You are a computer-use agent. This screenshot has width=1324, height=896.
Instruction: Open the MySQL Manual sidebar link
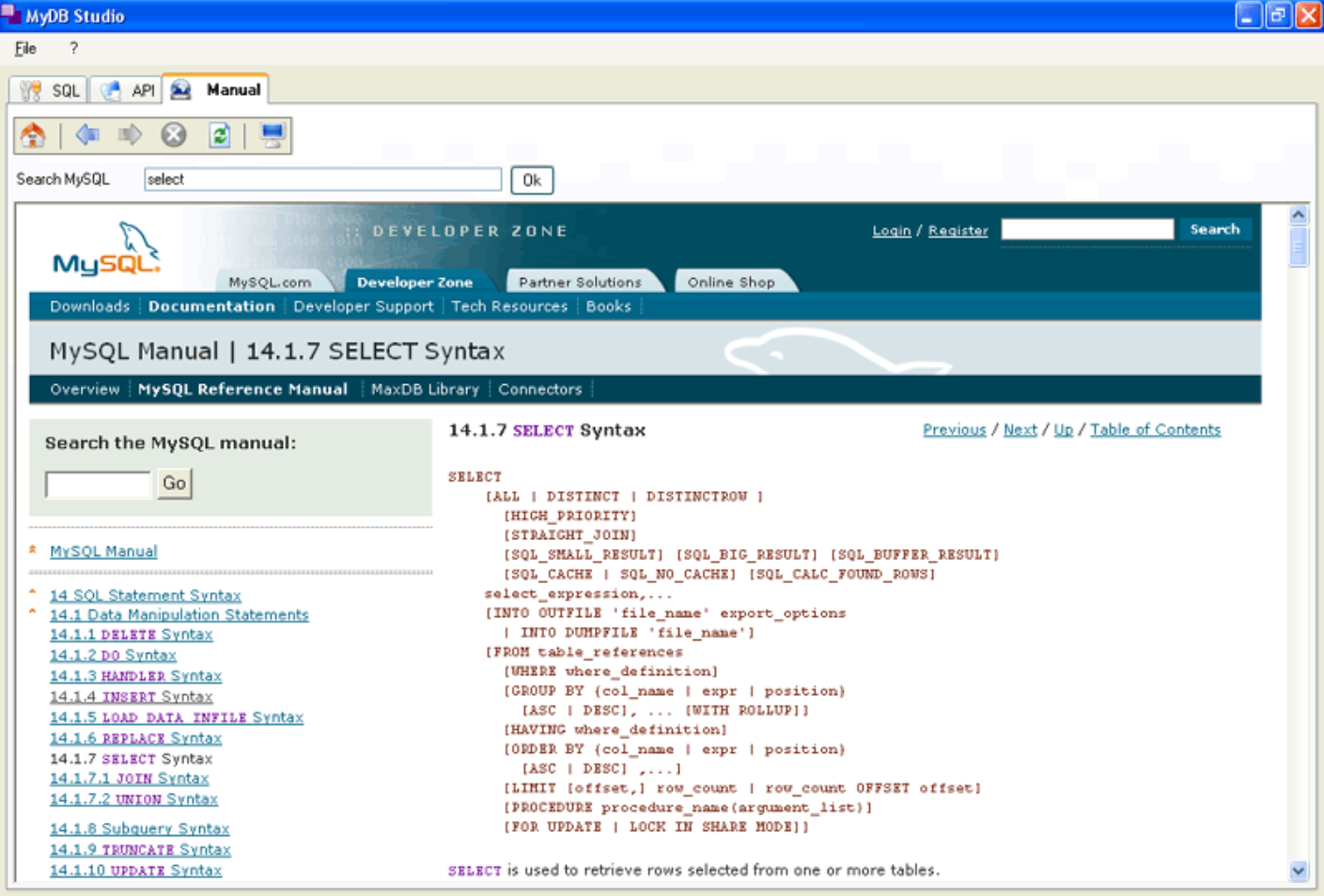click(x=103, y=551)
